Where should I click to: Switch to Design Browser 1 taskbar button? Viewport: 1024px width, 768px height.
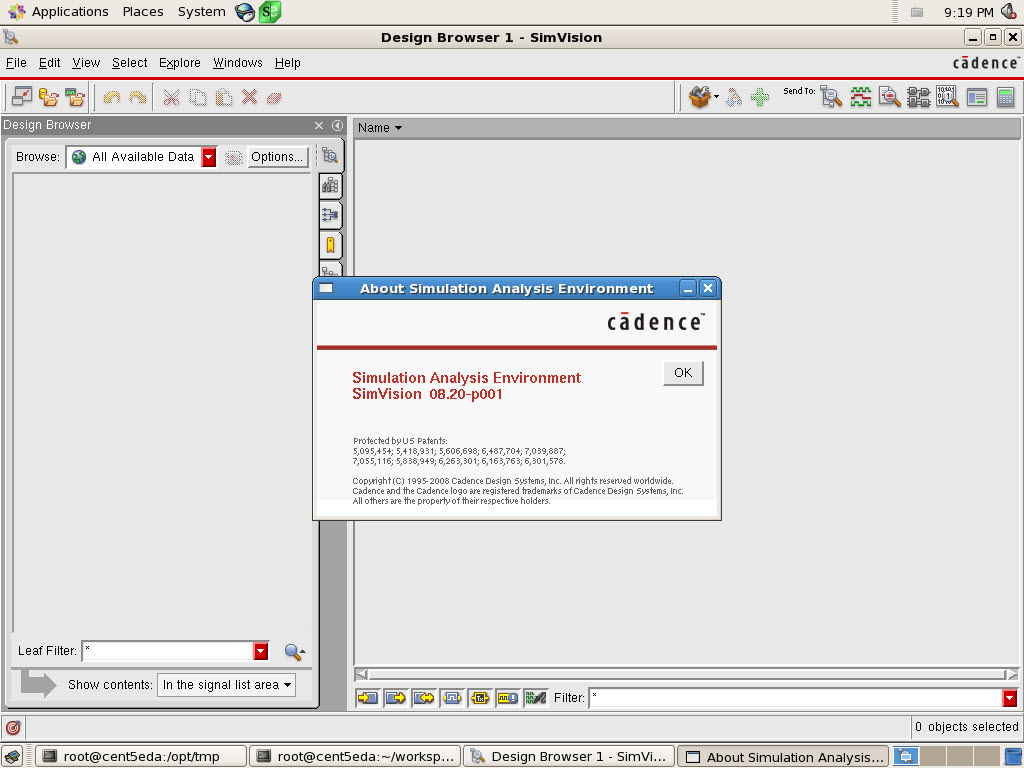568,756
